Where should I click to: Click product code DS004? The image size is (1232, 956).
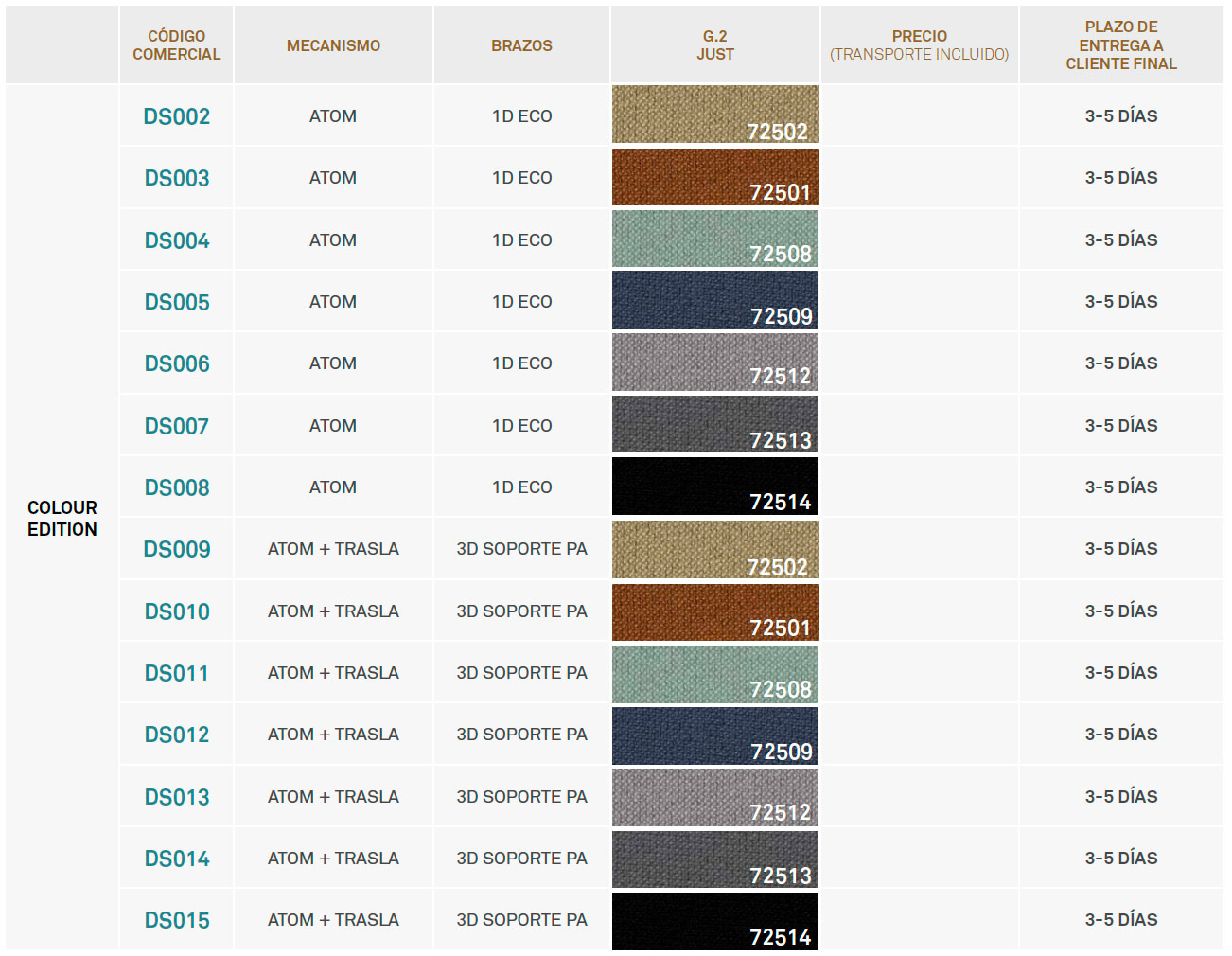tap(177, 240)
